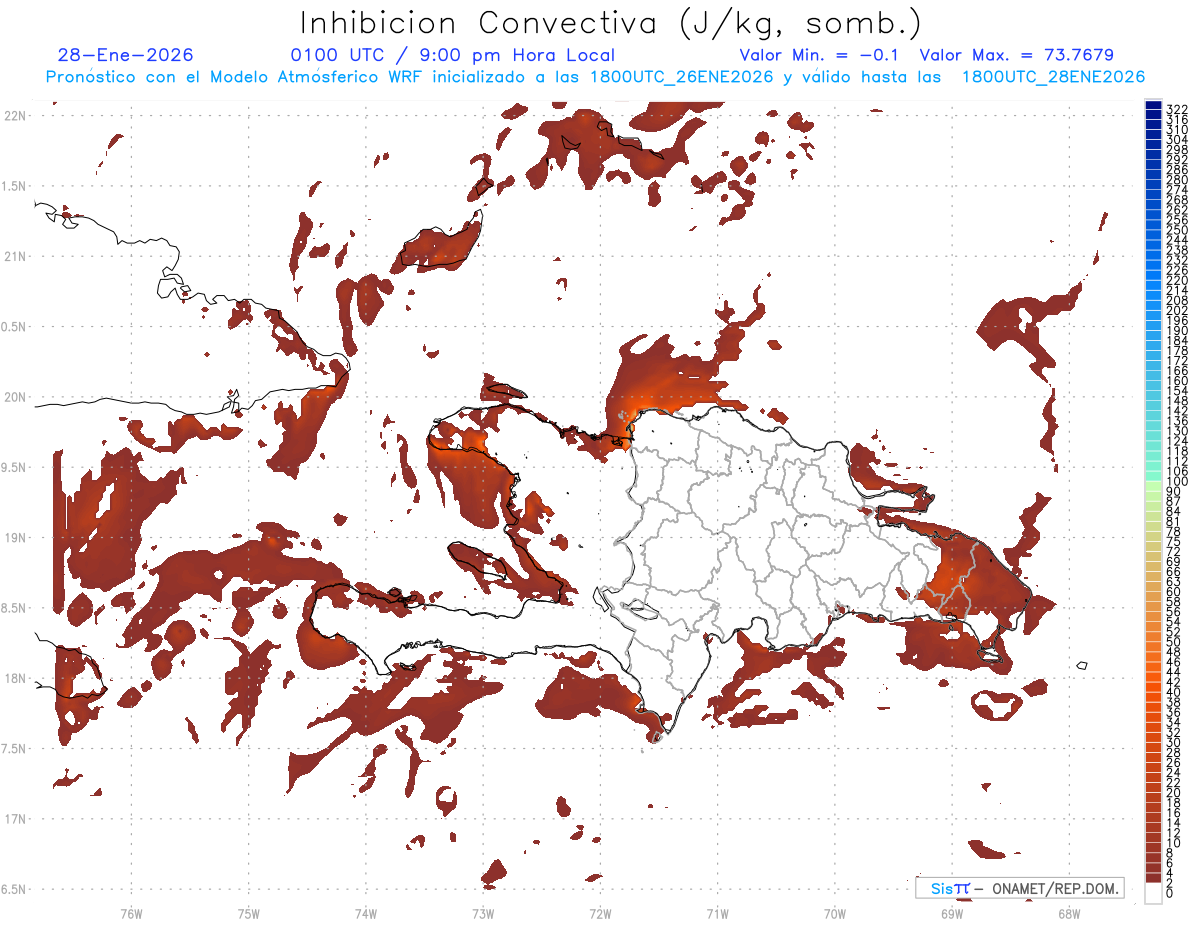1200x927 pixels.
Task: Click the '74W' longitude label
Action: tap(365, 913)
